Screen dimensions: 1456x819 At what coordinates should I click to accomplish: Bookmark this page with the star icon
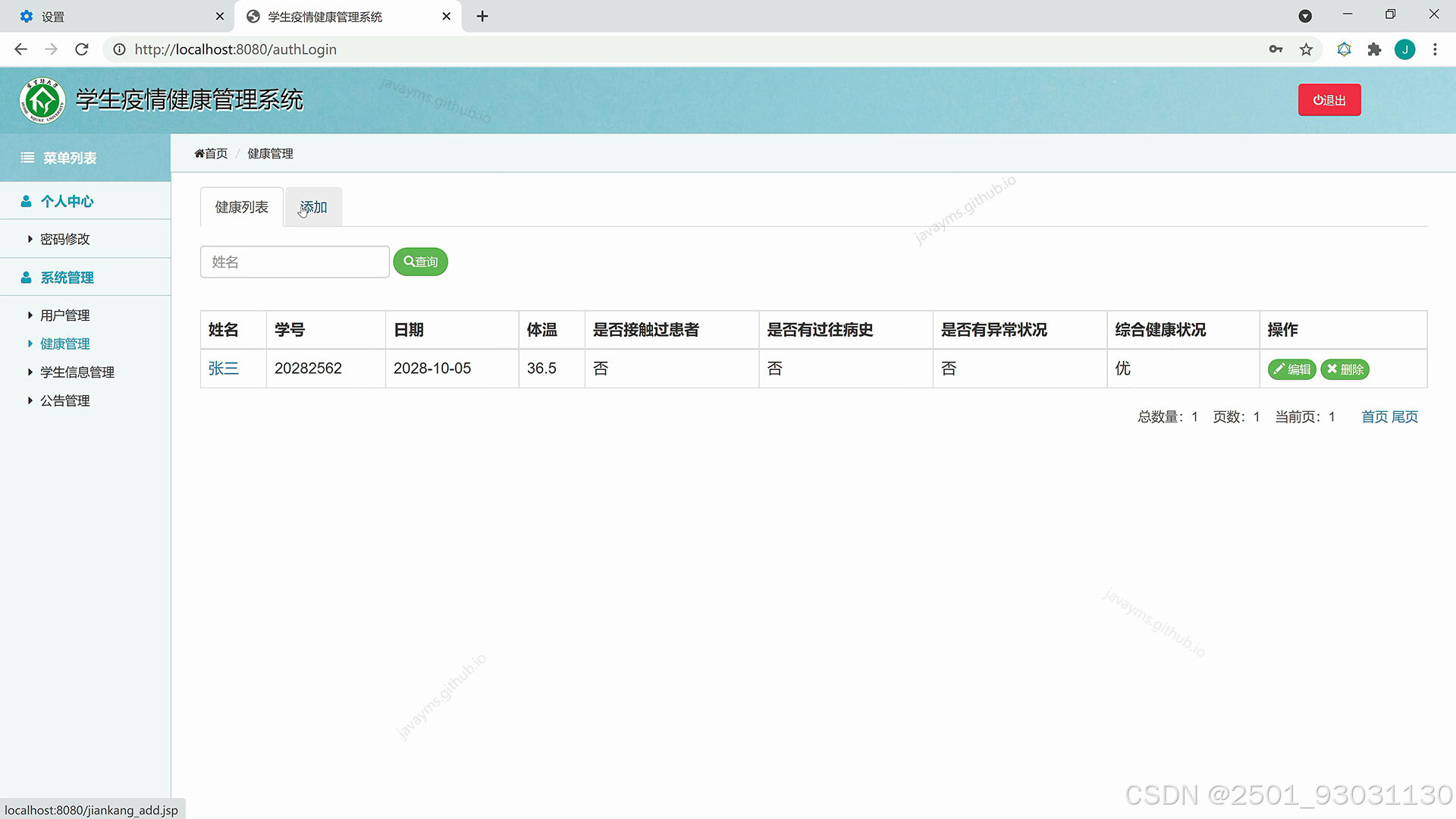(1306, 49)
